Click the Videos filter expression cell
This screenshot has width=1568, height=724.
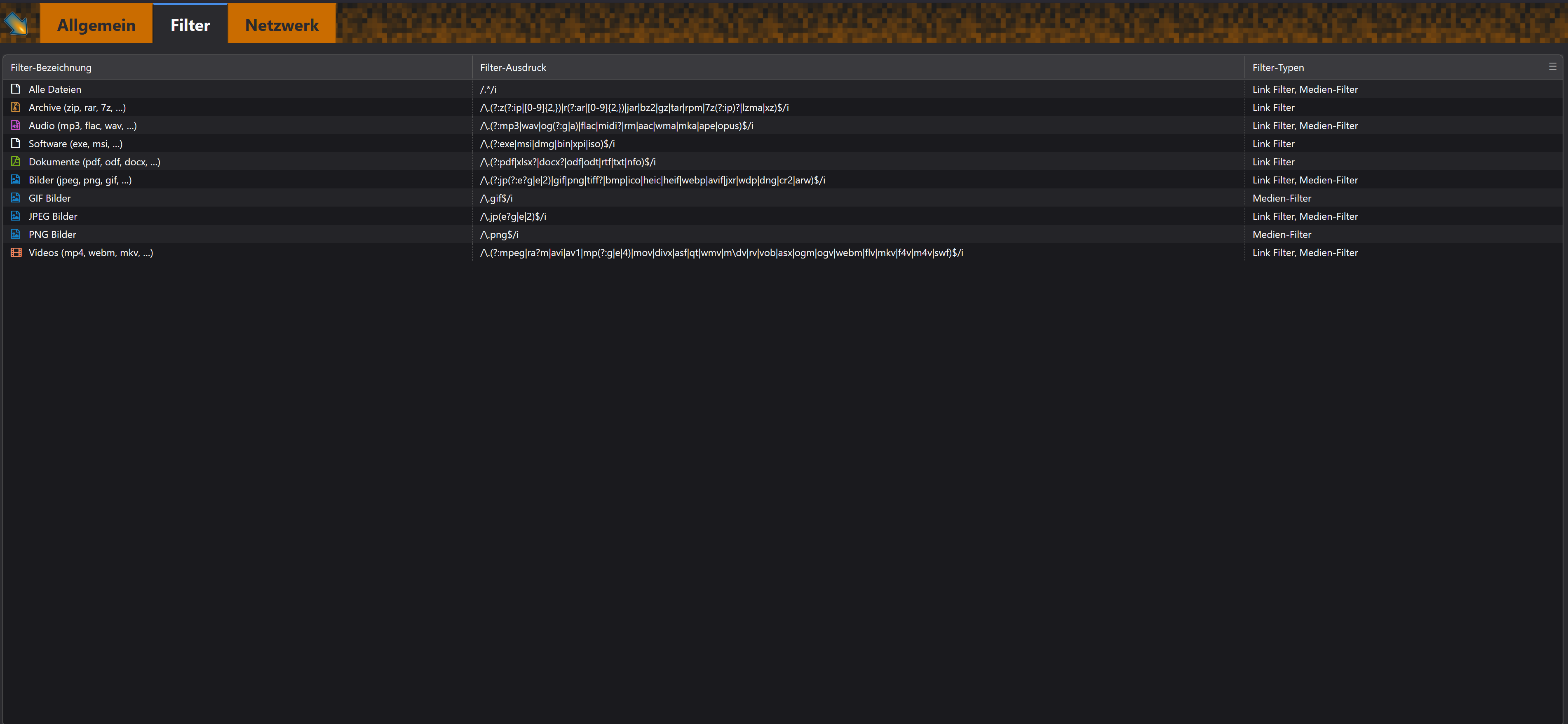point(721,253)
